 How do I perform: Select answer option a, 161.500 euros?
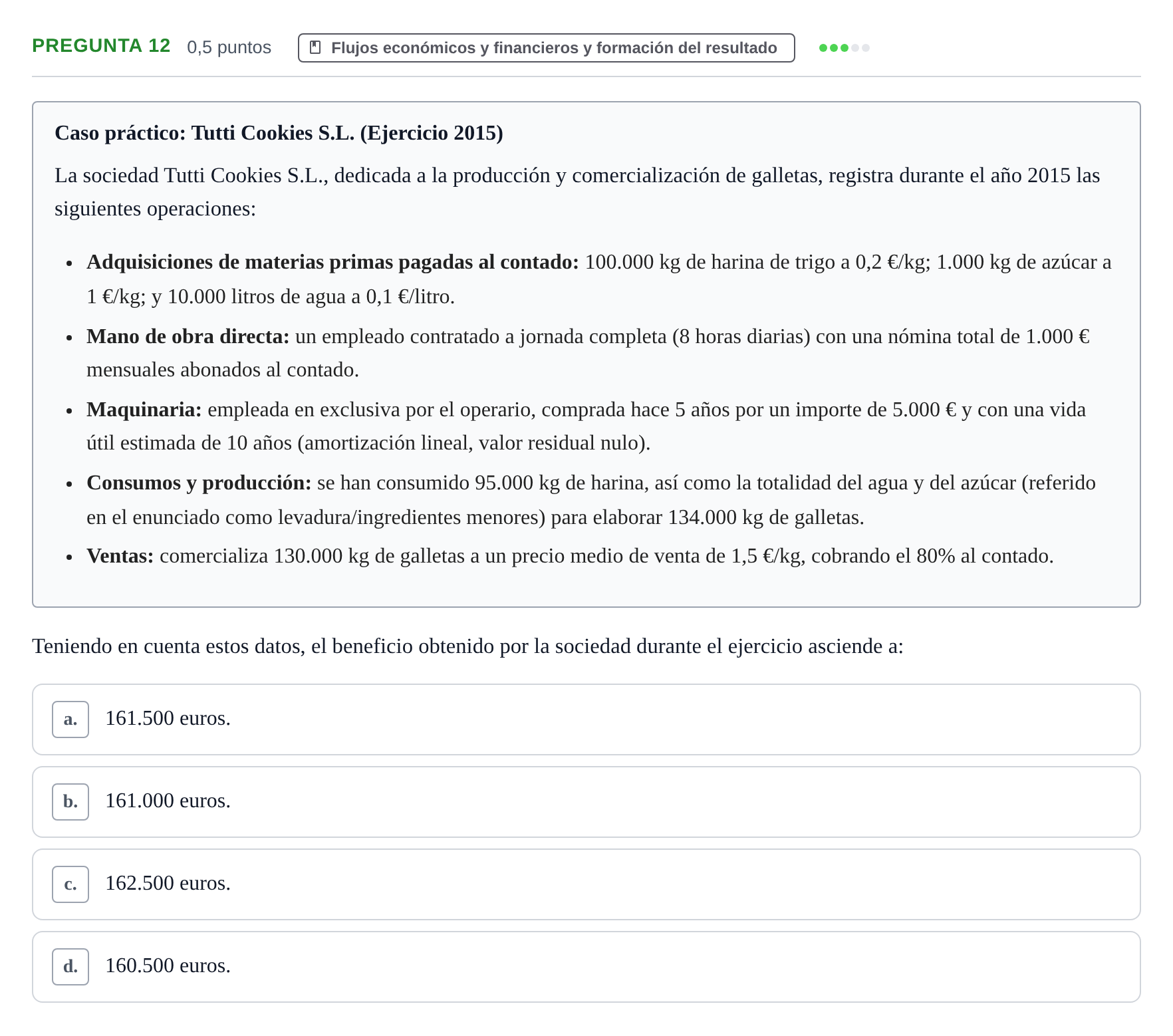586,719
